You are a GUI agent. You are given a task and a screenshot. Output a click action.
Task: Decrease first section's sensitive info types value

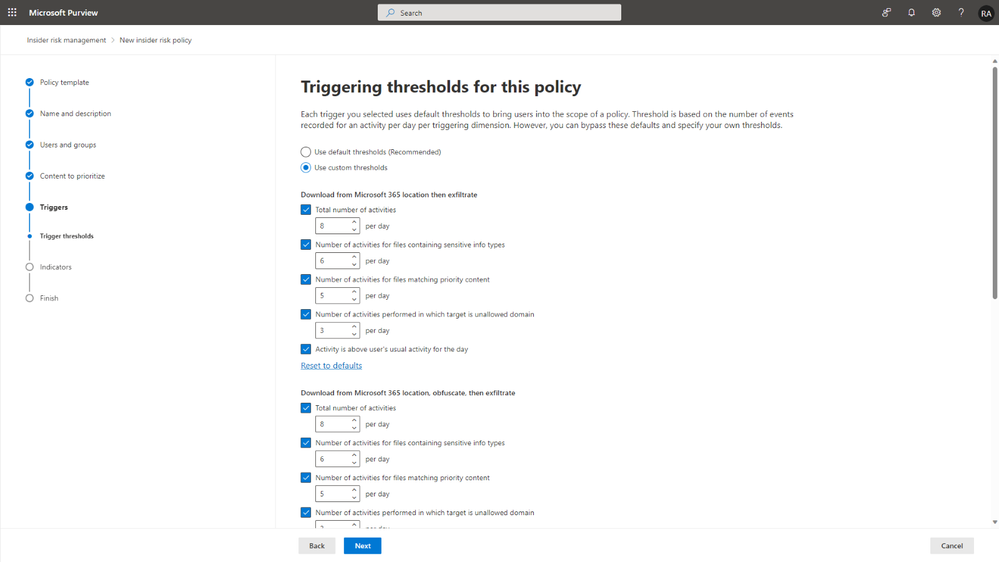tap(354, 264)
